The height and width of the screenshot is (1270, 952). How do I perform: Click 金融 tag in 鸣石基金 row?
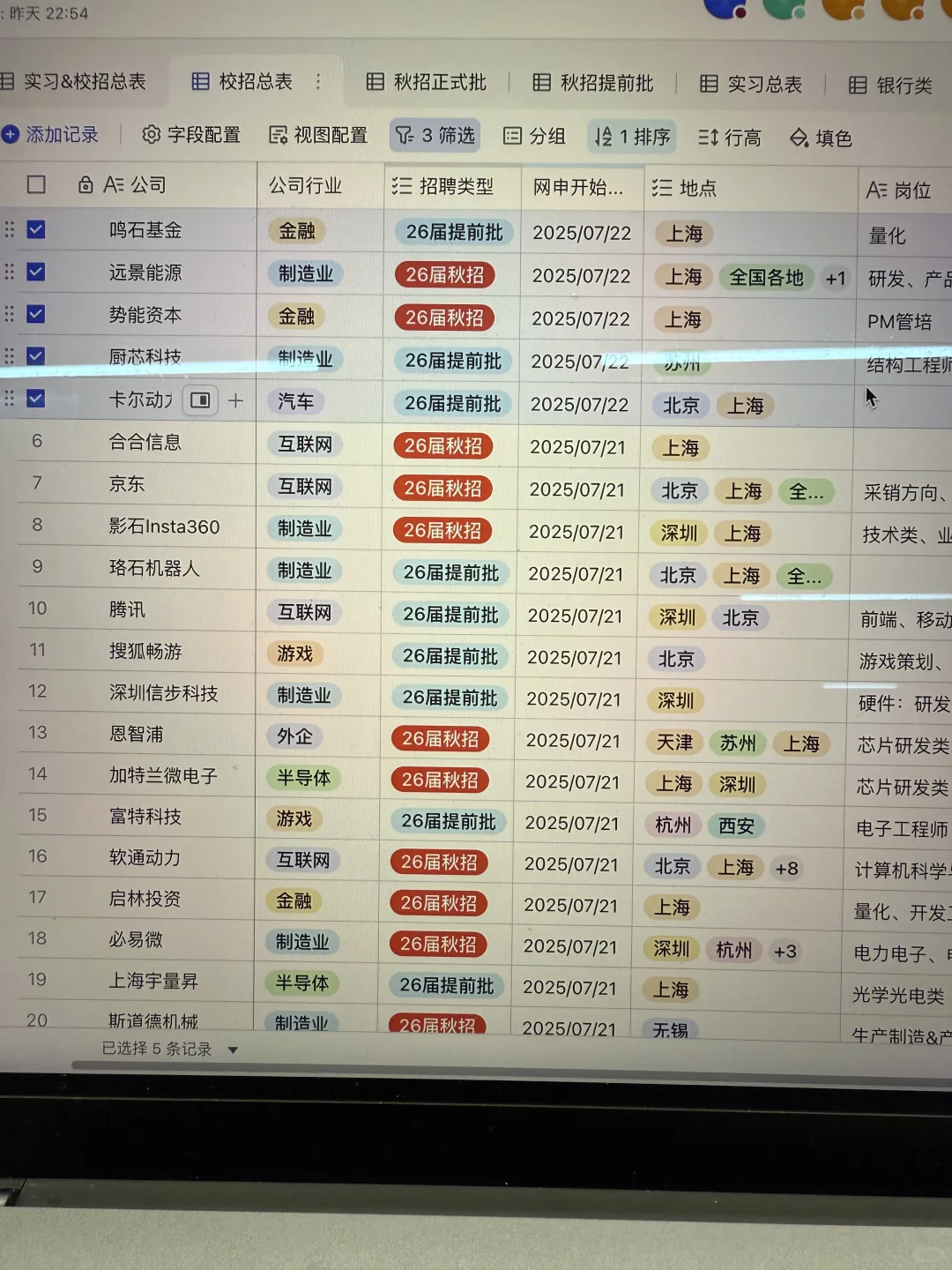[x=297, y=231]
